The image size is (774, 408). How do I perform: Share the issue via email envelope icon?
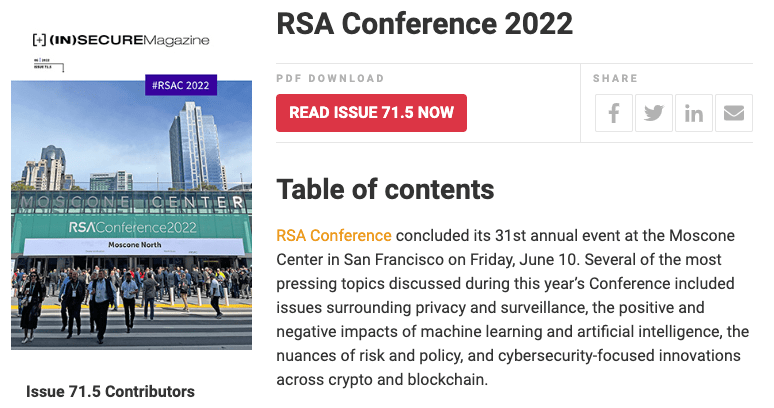pos(734,113)
